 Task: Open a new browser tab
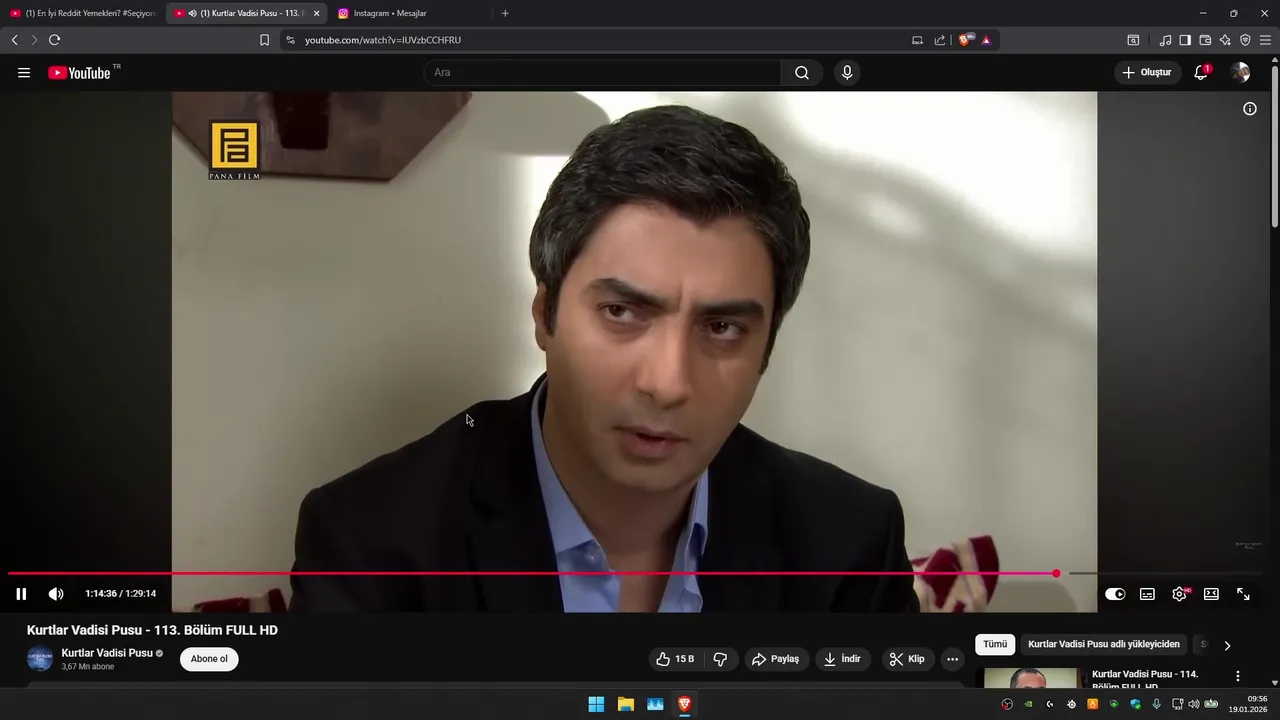(505, 13)
